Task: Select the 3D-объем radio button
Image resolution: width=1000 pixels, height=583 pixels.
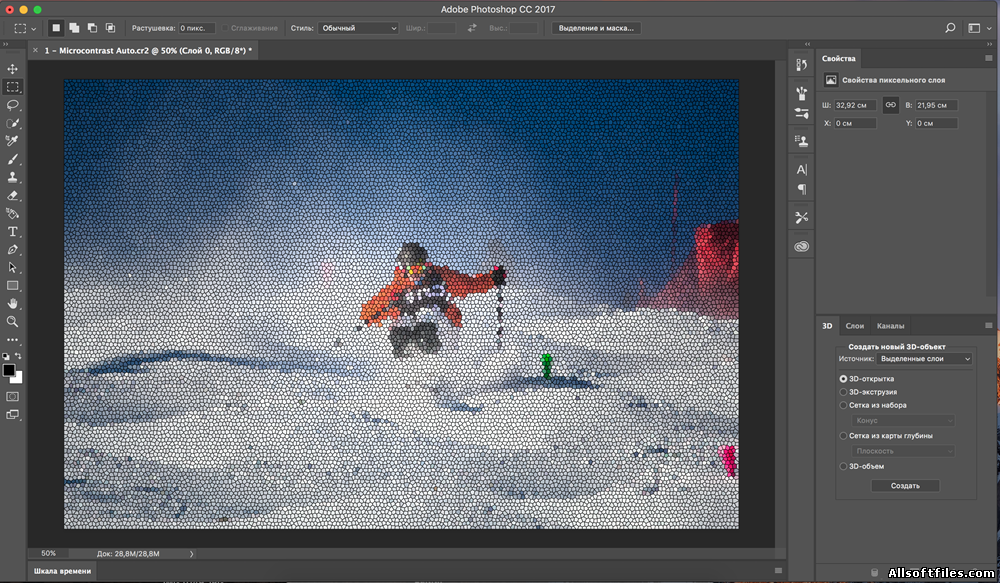Action: (x=843, y=466)
